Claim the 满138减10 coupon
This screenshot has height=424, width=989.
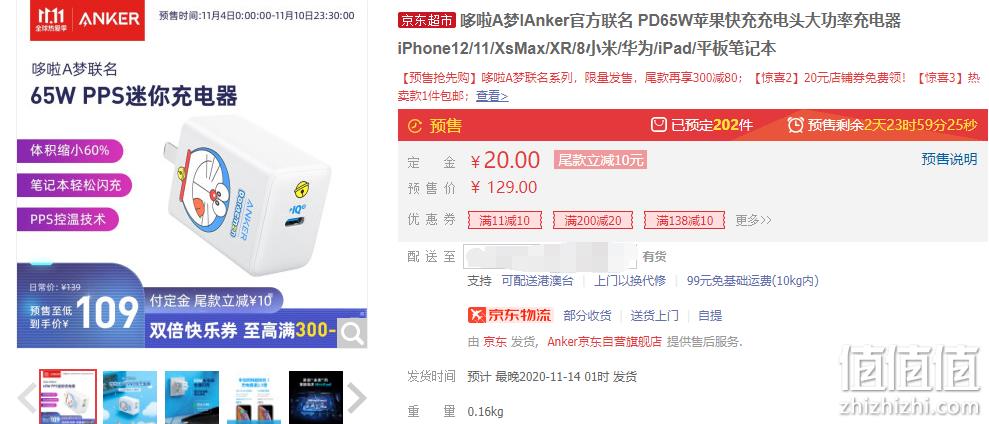(684, 220)
